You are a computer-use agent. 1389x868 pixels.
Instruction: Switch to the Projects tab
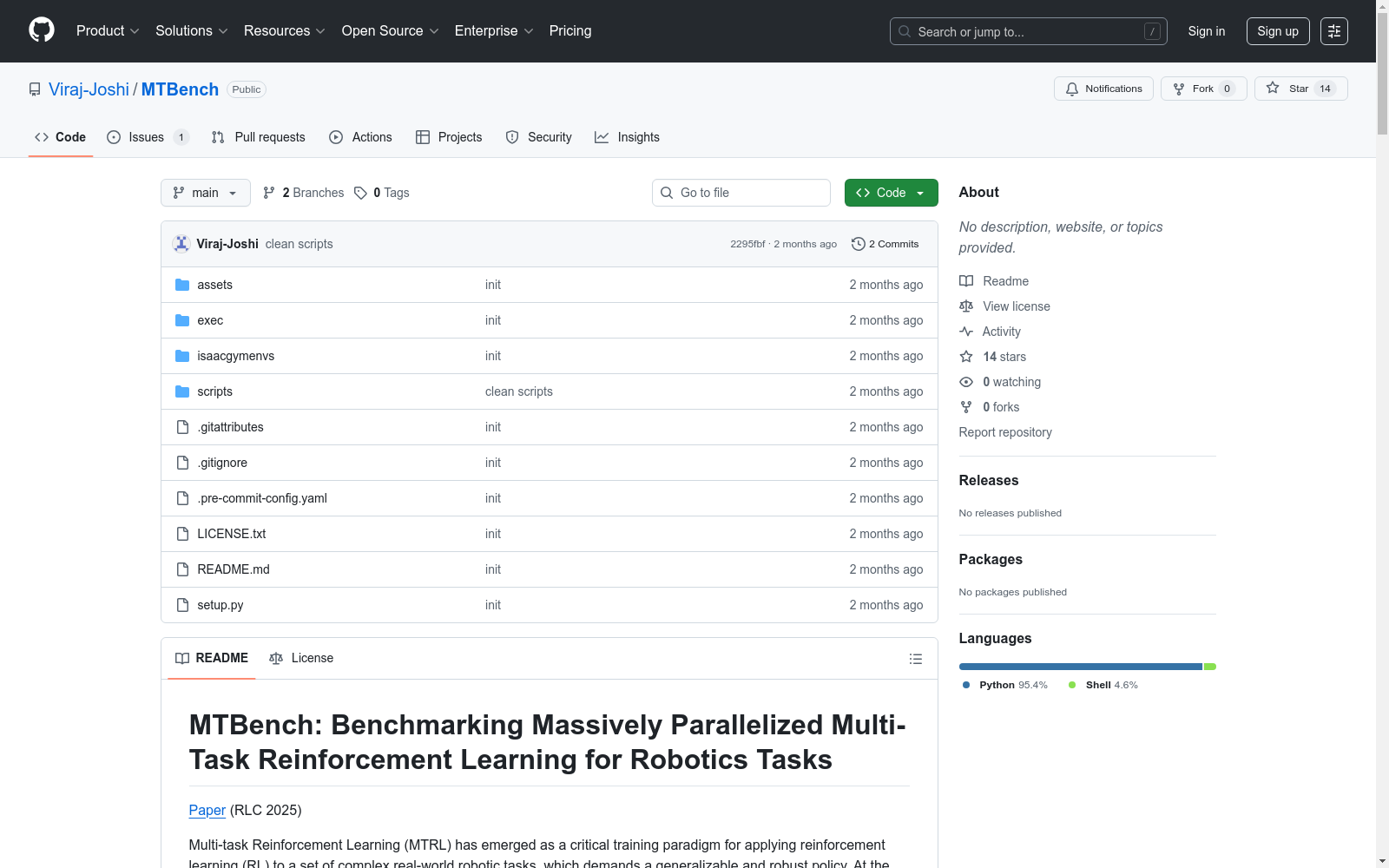[x=449, y=137]
